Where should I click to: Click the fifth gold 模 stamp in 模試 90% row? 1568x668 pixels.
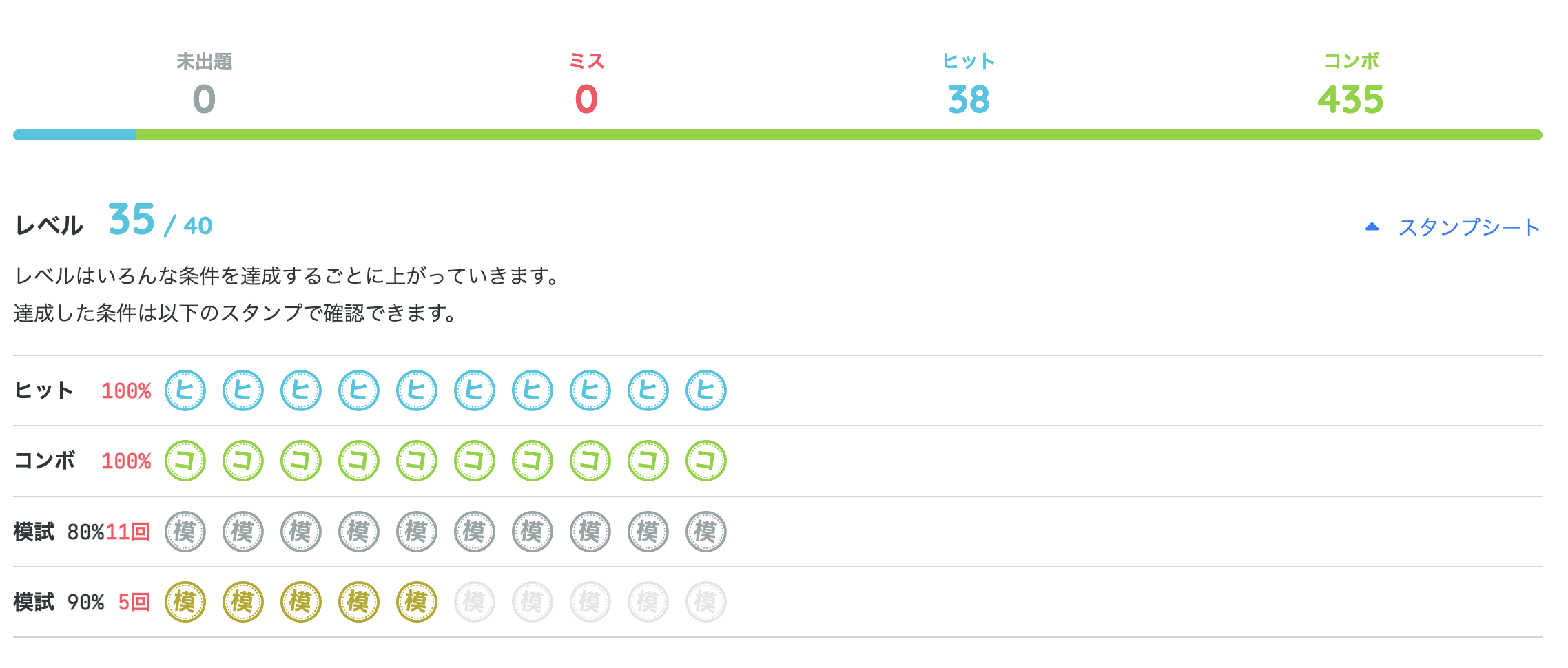pos(416,602)
